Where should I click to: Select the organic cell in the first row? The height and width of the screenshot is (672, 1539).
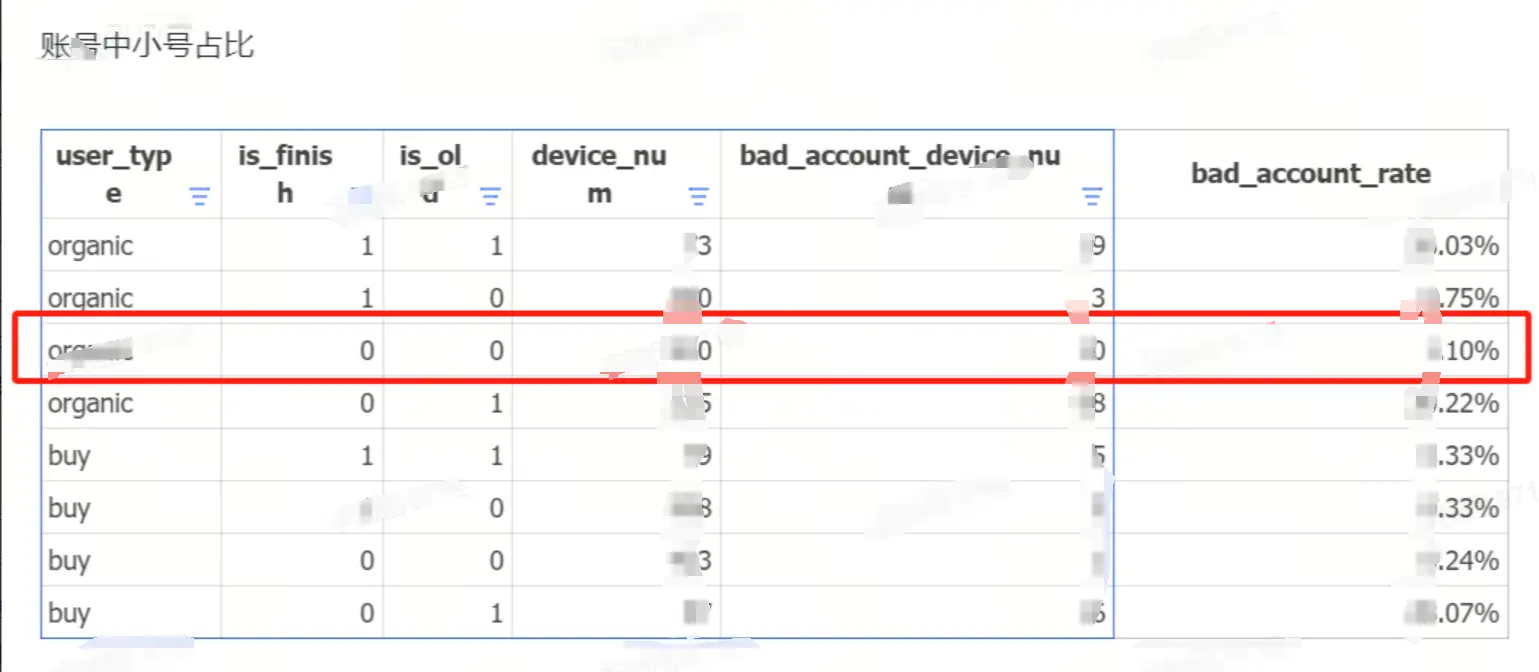tap(90, 246)
